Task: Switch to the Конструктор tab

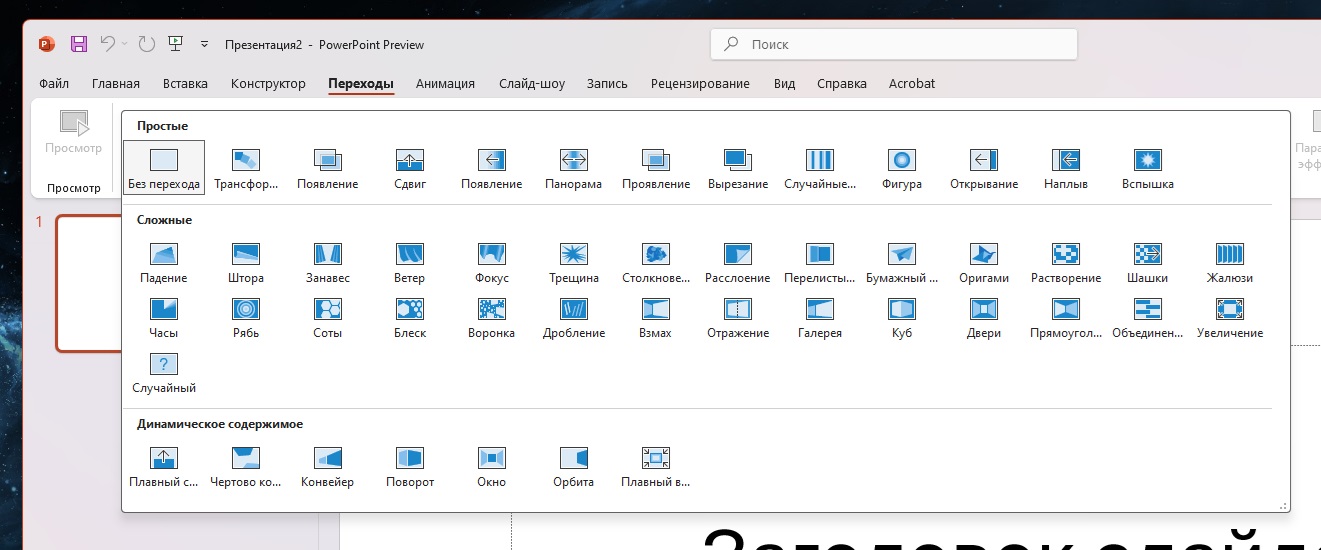Action: point(268,84)
